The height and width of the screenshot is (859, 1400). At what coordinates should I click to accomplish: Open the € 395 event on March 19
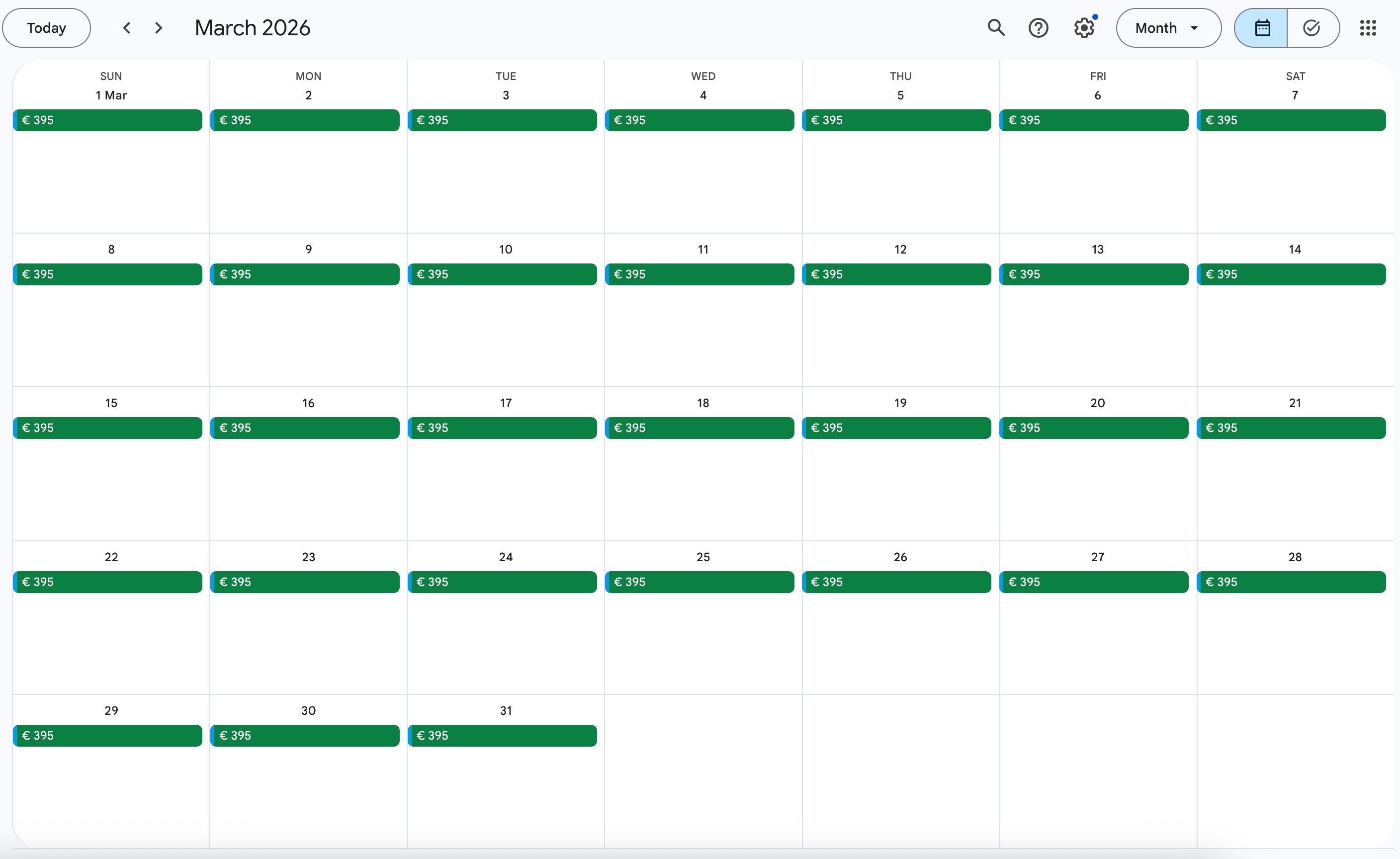tap(896, 428)
